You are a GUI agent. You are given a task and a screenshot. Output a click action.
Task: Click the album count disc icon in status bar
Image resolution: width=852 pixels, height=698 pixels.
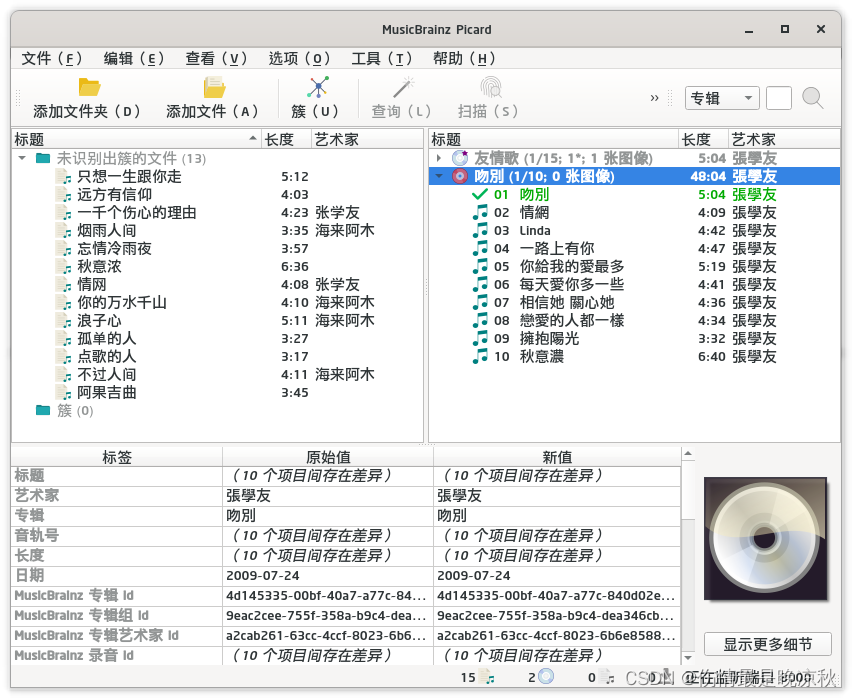pyautogui.click(x=546, y=676)
